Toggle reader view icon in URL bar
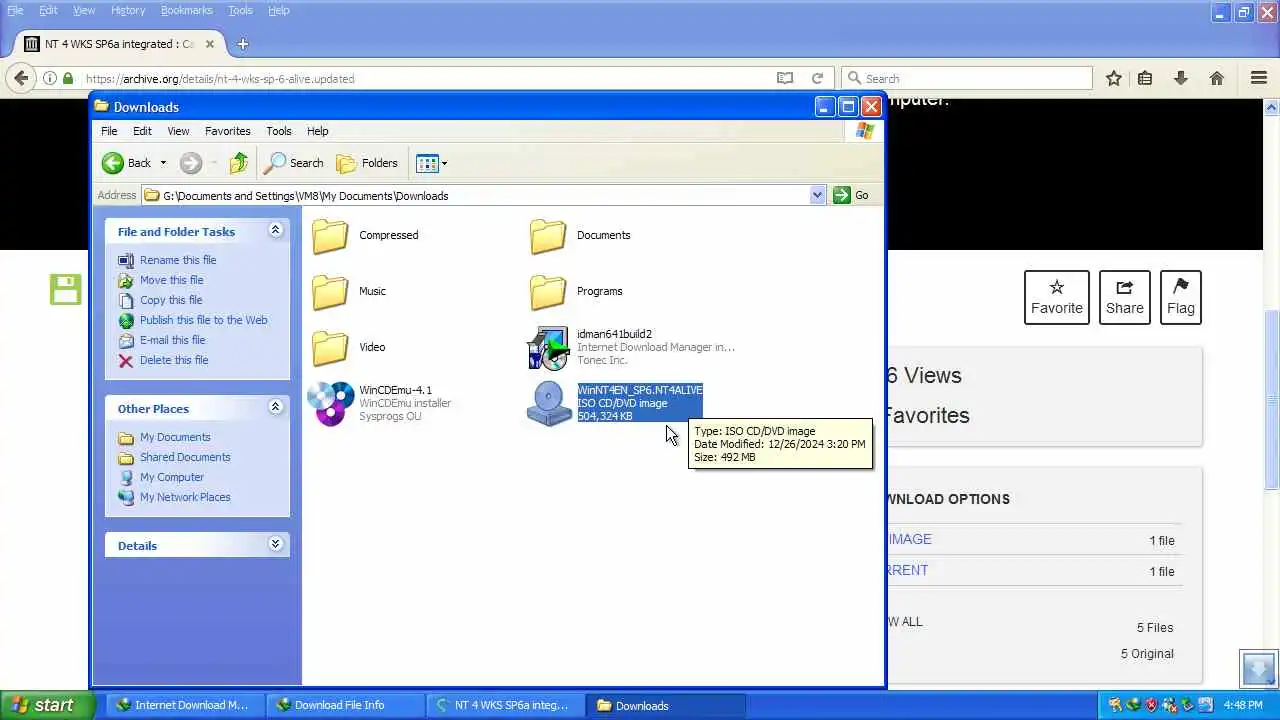The height and width of the screenshot is (720, 1280). tap(785, 78)
